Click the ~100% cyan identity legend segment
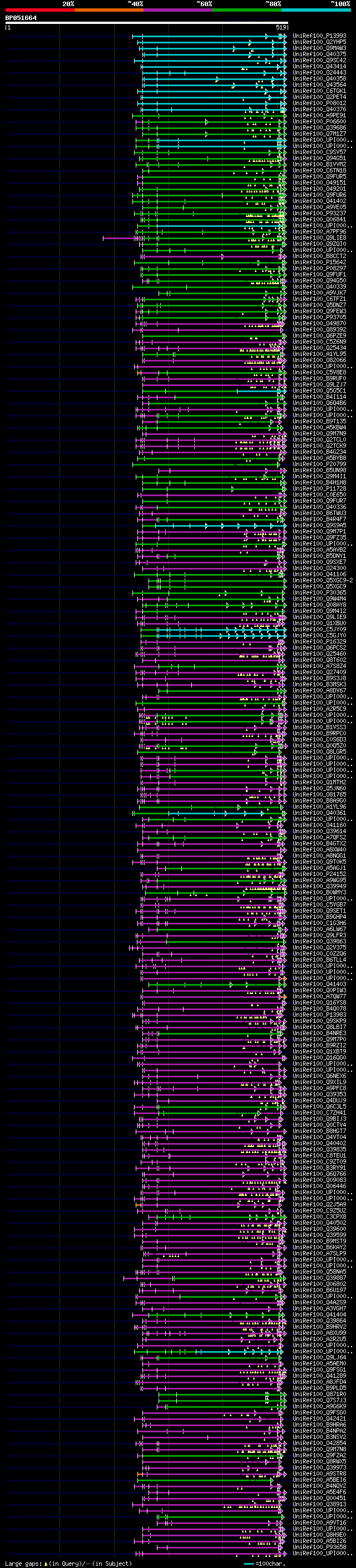 pos(317,10)
